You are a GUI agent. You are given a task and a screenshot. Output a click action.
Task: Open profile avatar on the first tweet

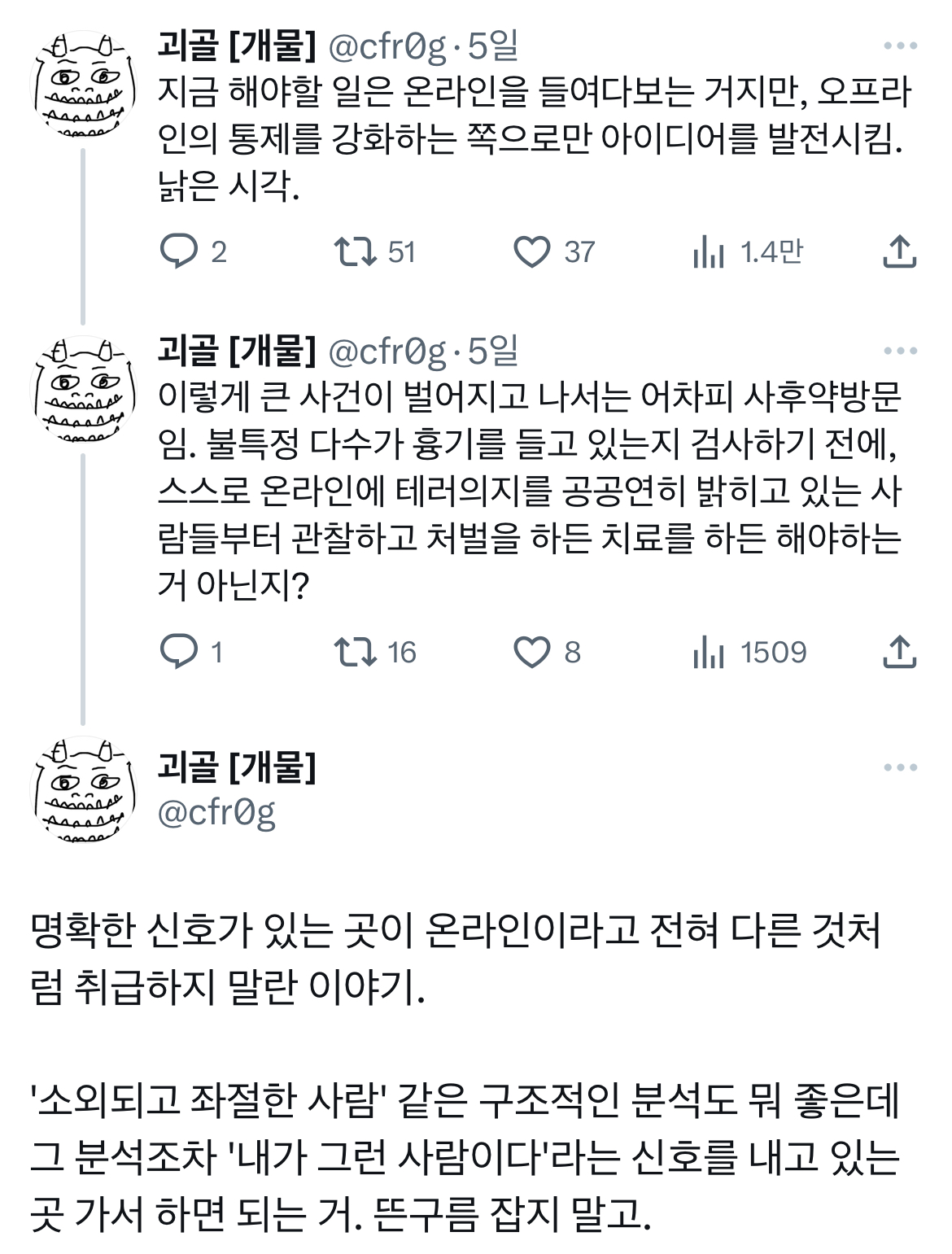(84, 84)
